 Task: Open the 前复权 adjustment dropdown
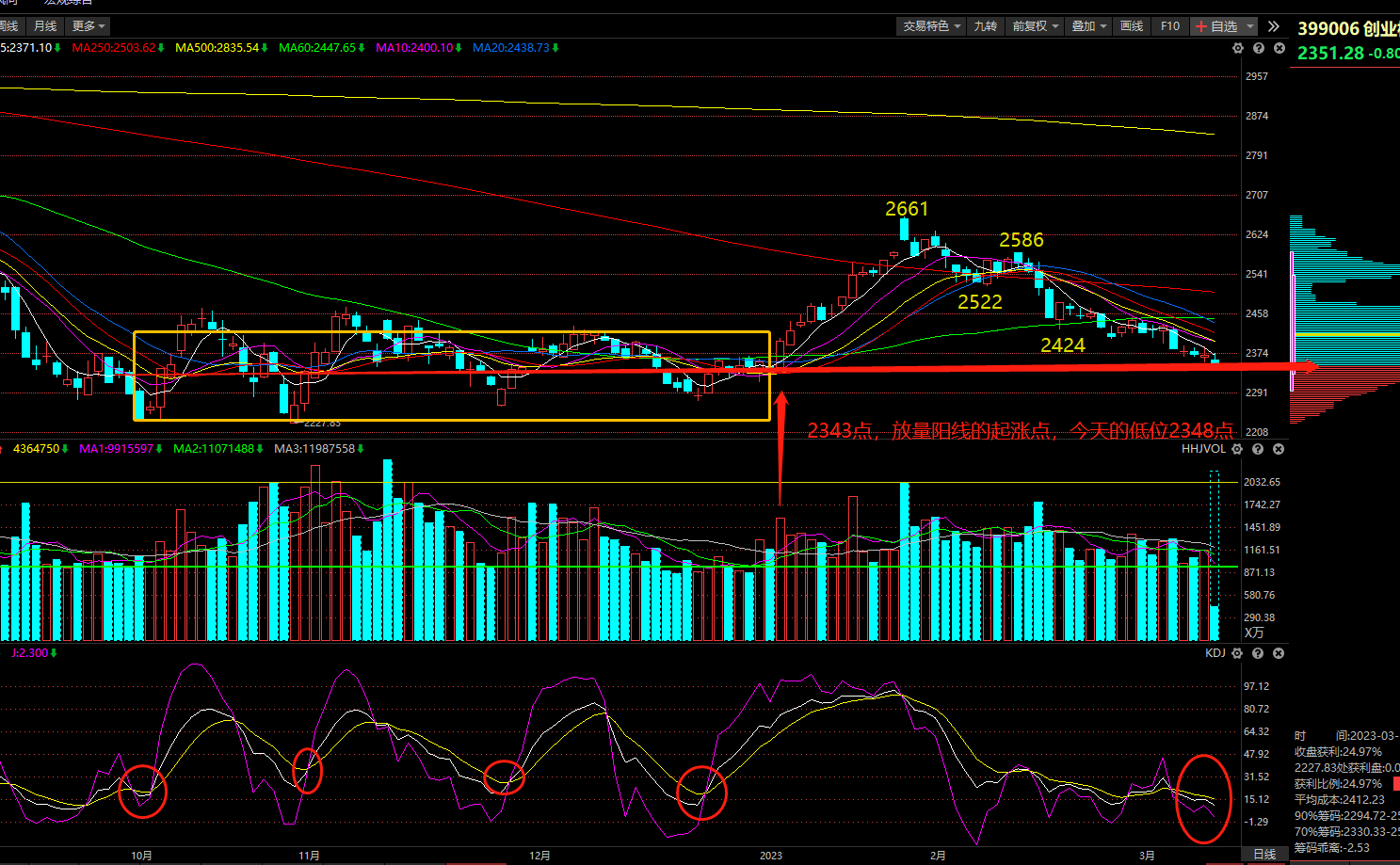tap(1036, 26)
